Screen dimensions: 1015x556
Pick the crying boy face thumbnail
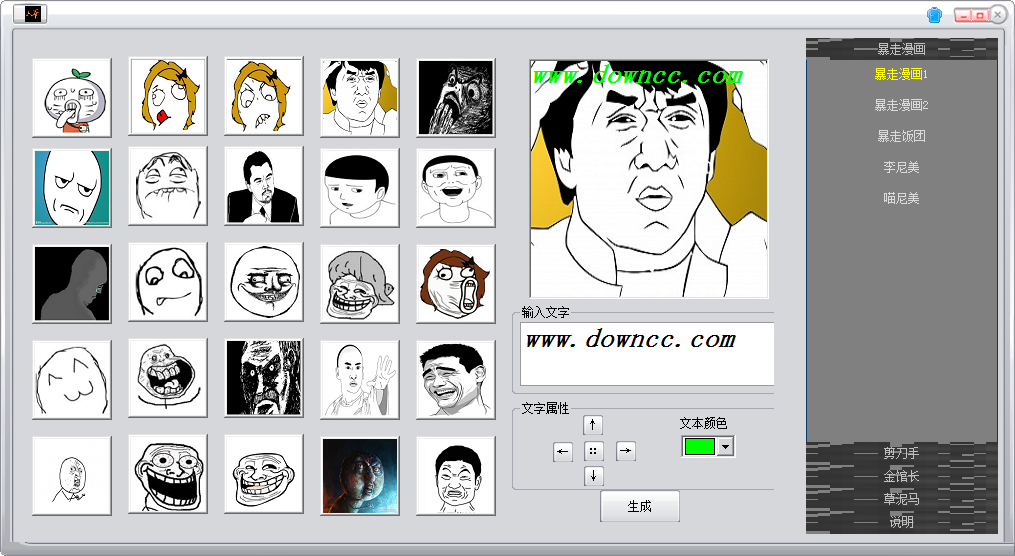(x=456, y=476)
